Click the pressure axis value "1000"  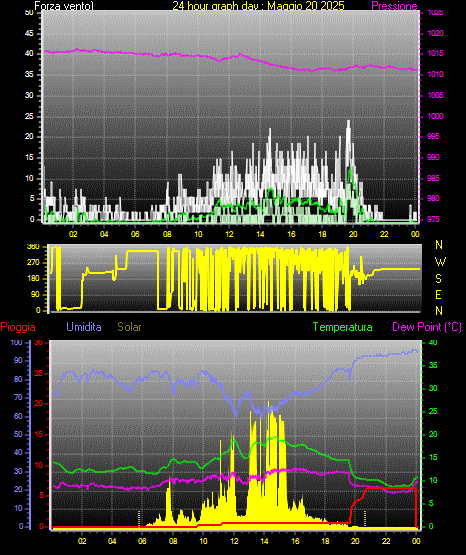435,116
